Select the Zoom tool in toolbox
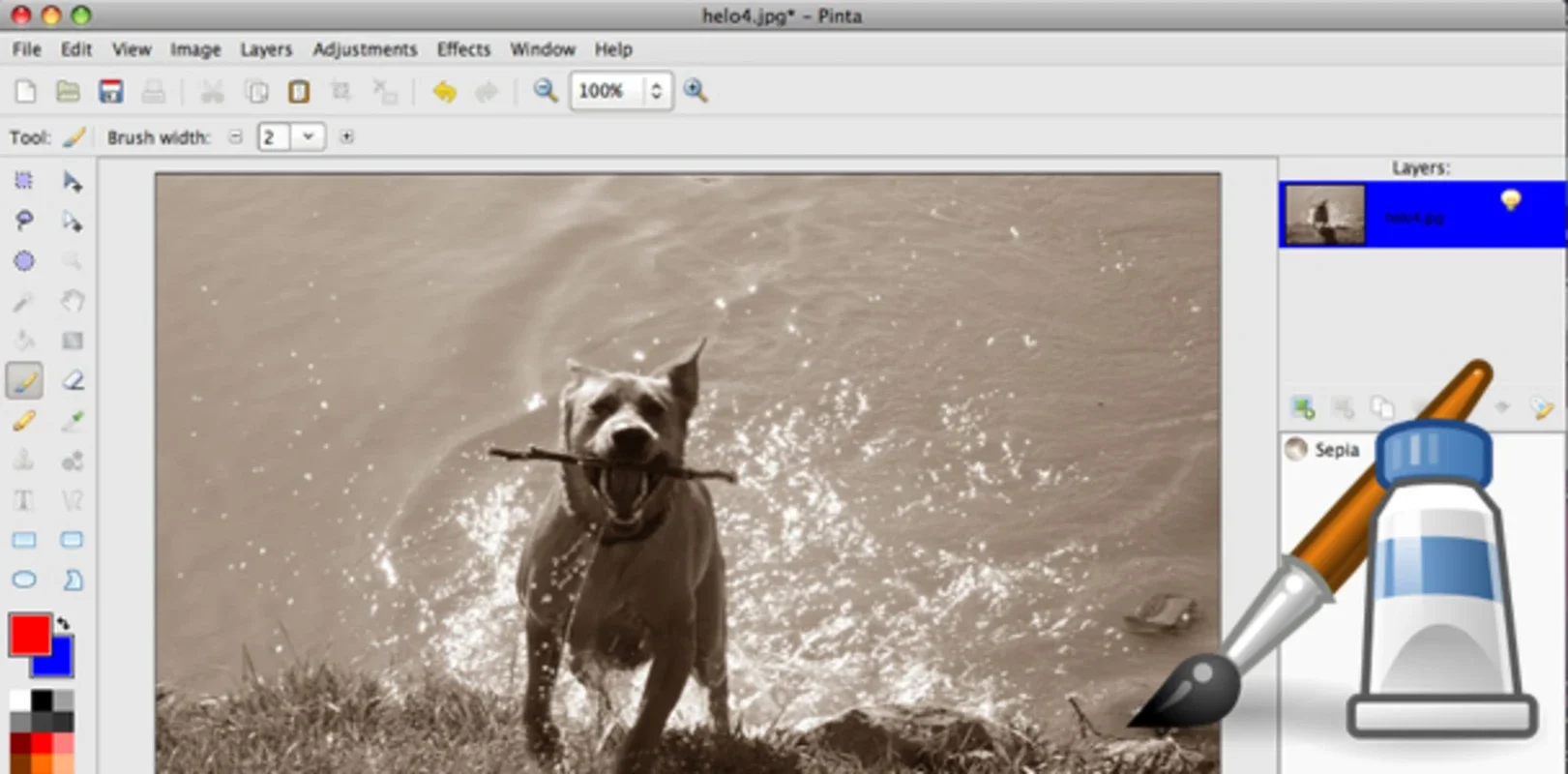The height and width of the screenshot is (774, 1568). [x=73, y=261]
